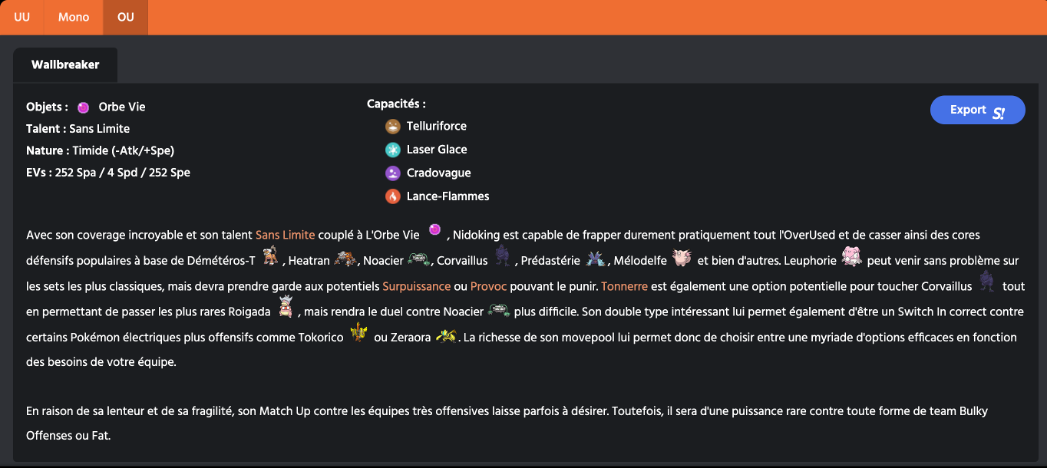This screenshot has height=468, width=1048.
Task: Open the Mono tier tab
Action: click(73, 17)
